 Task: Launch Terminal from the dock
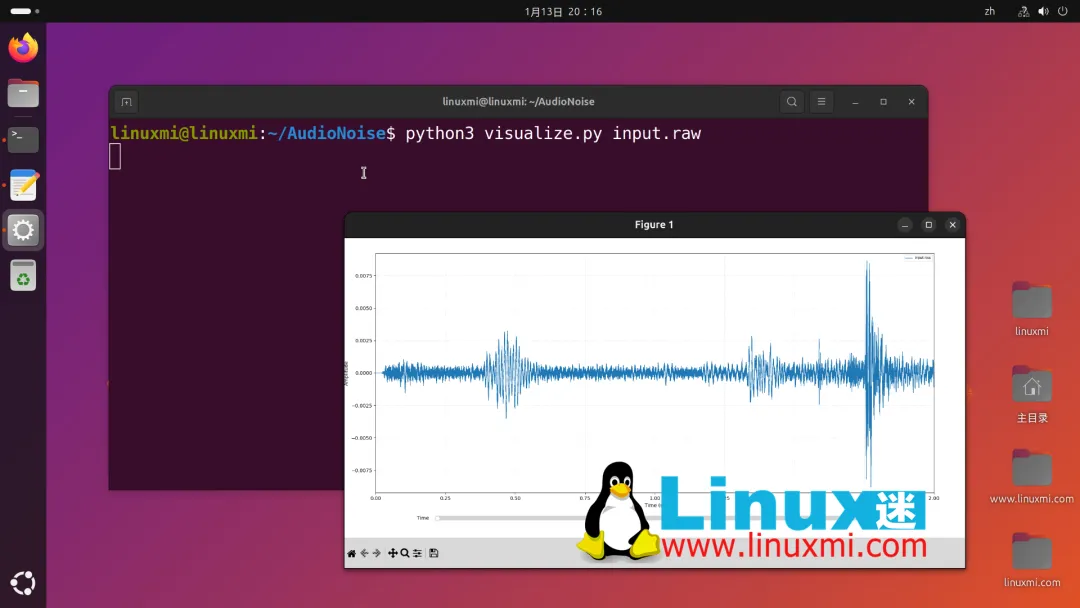(x=23, y=139)
